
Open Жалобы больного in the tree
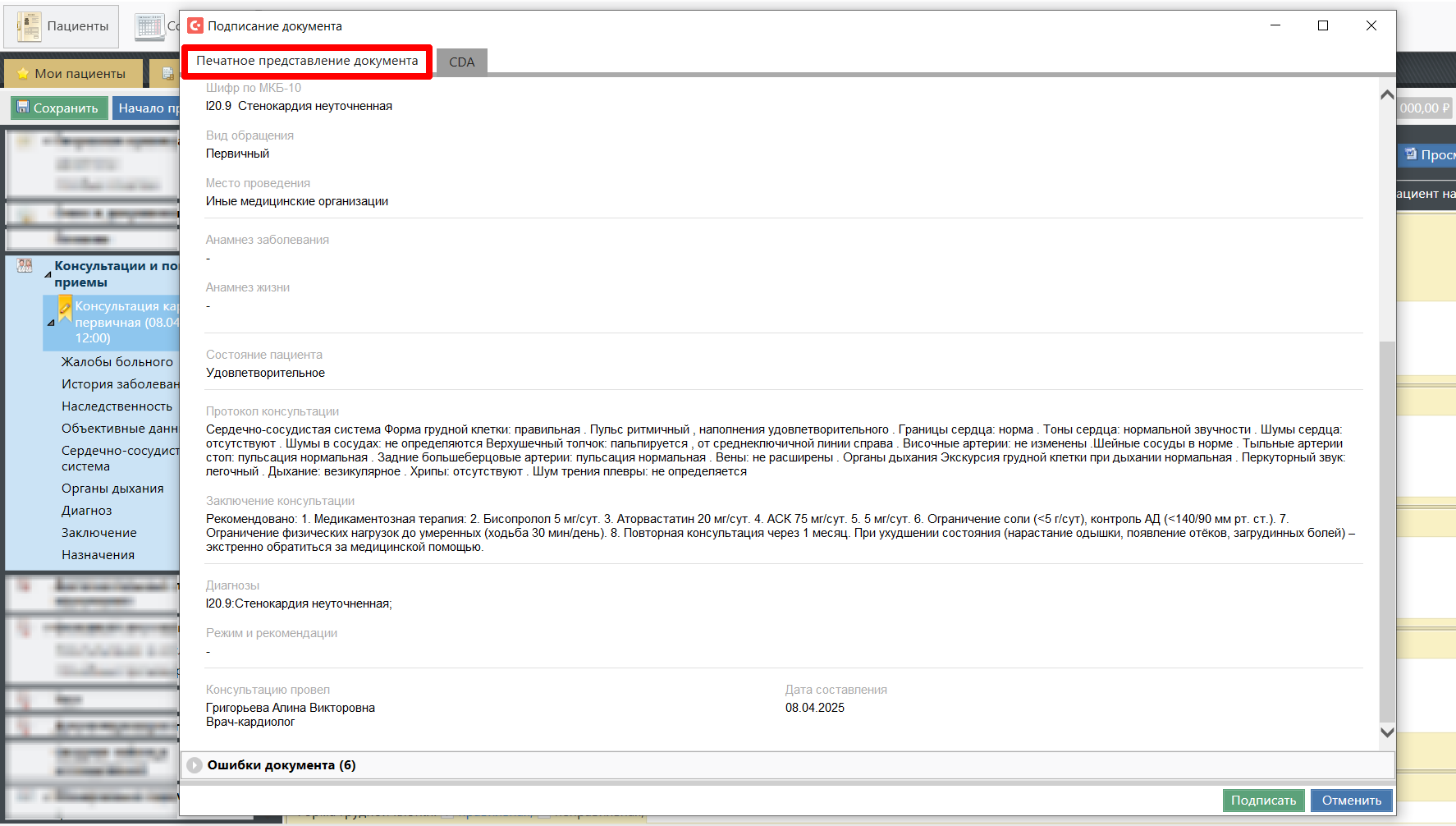click(x=117, y=362)
